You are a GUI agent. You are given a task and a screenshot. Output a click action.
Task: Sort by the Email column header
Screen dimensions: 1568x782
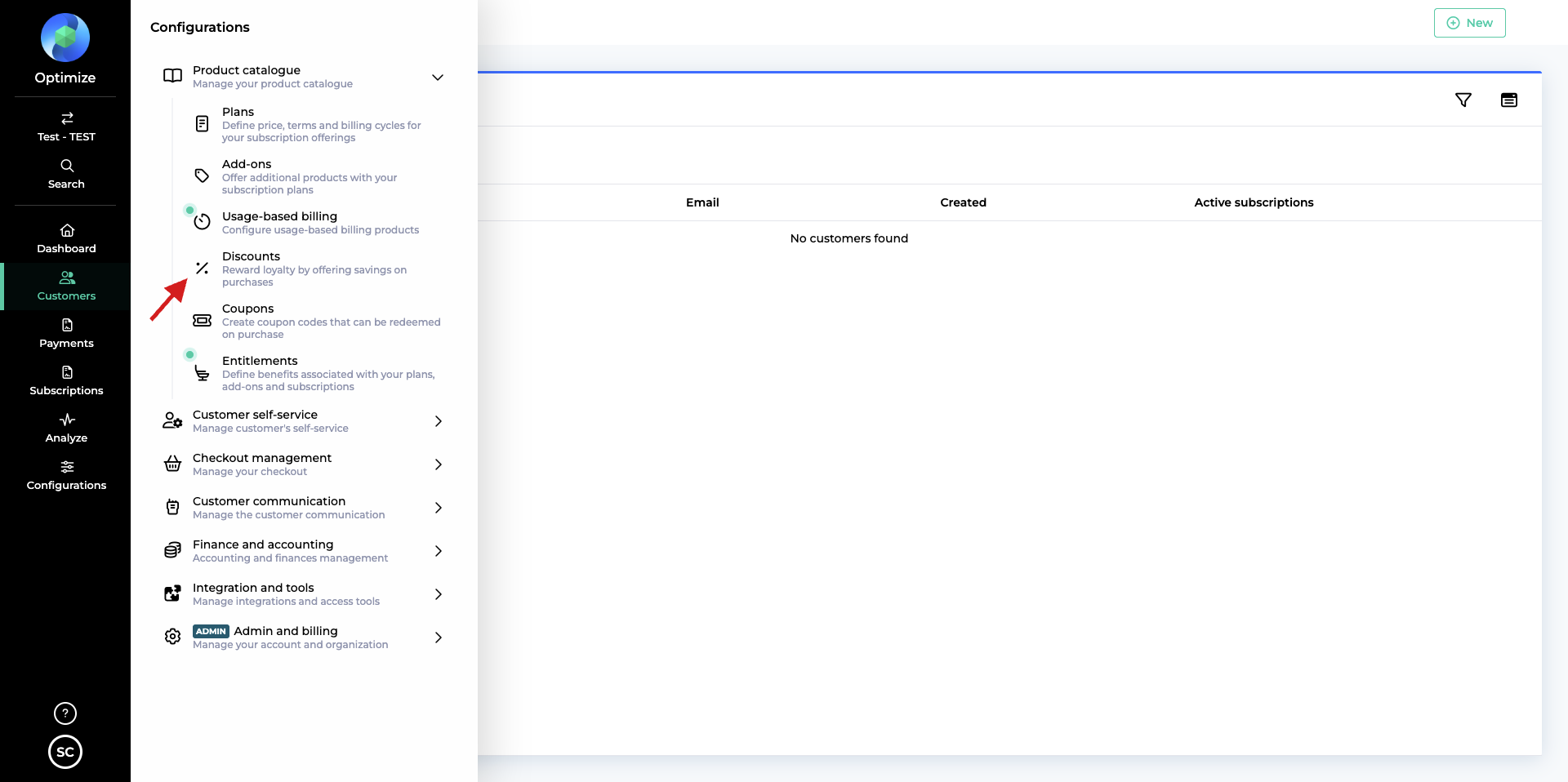(702, 202)
